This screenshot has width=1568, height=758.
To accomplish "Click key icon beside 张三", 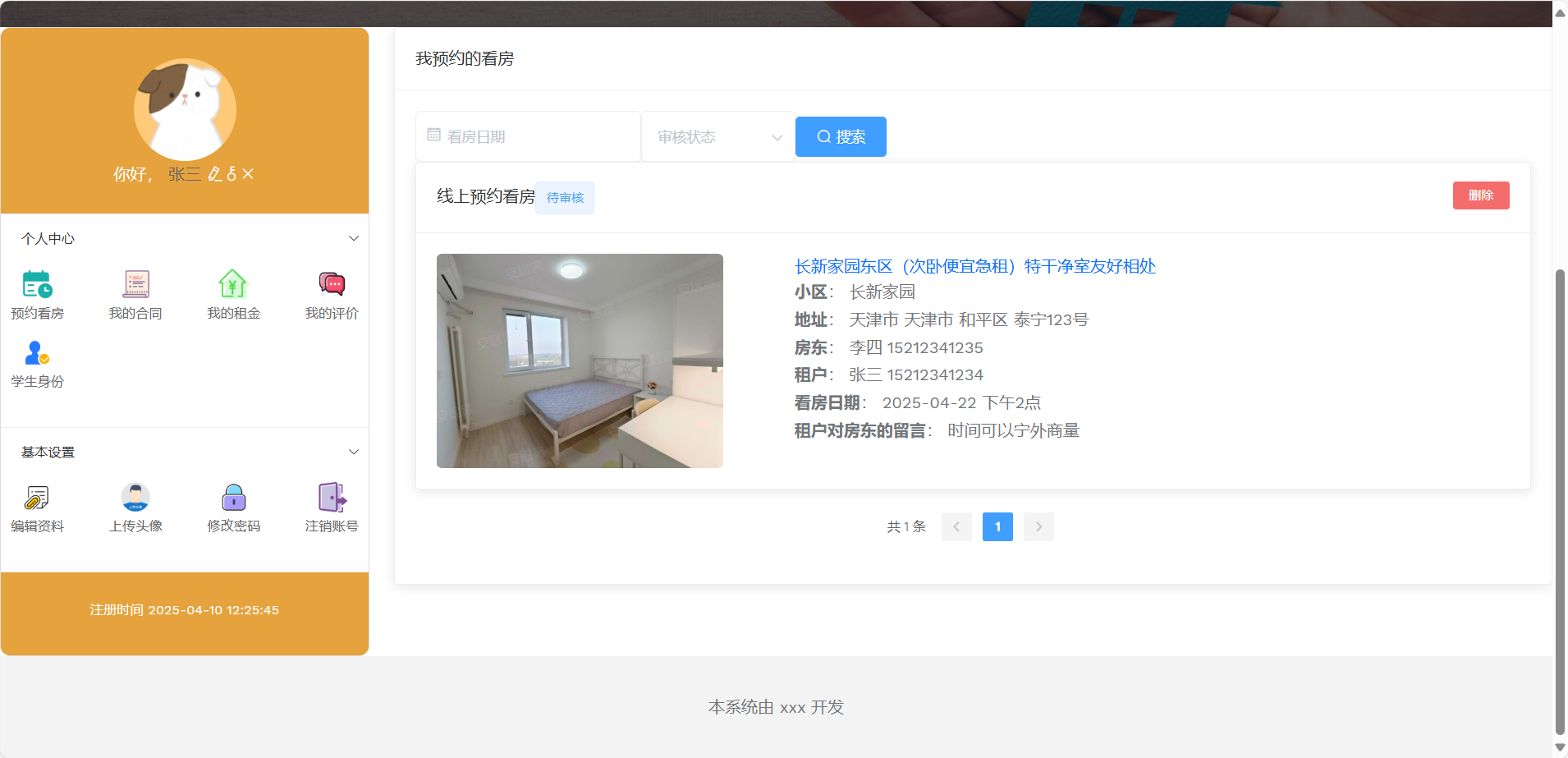I will [x=232, y=174].
